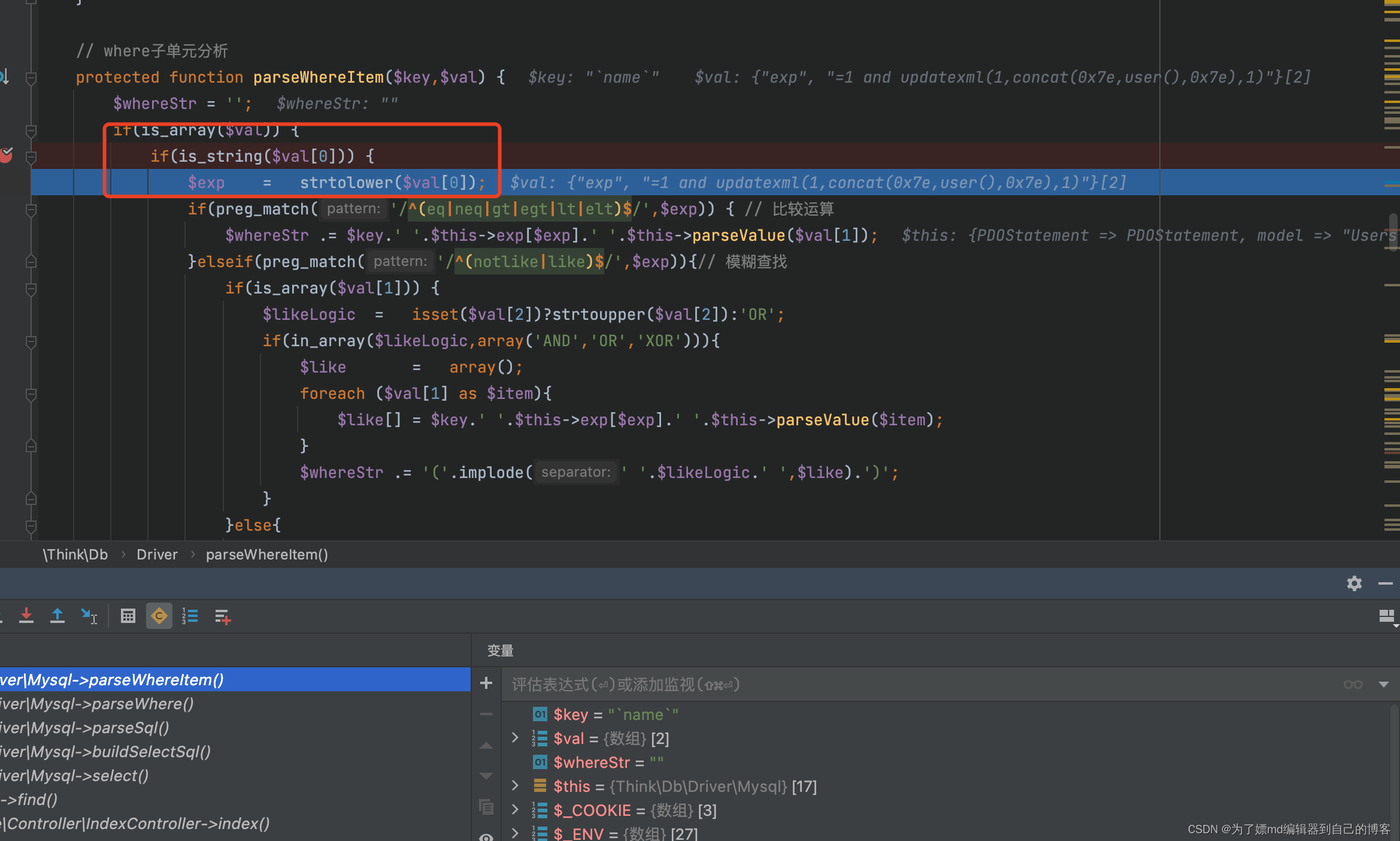Image resolution: width=1400 pixels, height=841 pixels.
Task: Toggle watches eye icon in variables pane
Action: click(486, 837)
